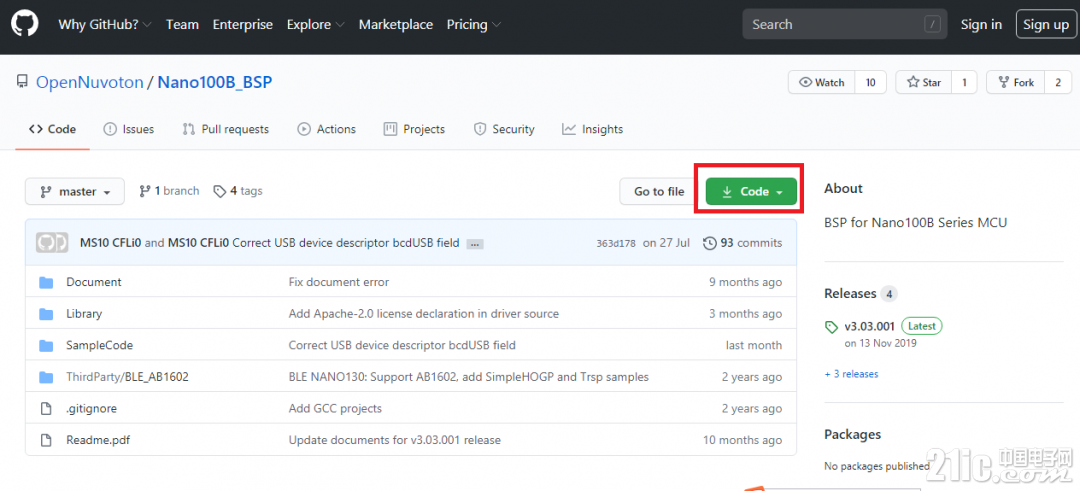Click the folder icon of Document

click(x=46, y=282)
